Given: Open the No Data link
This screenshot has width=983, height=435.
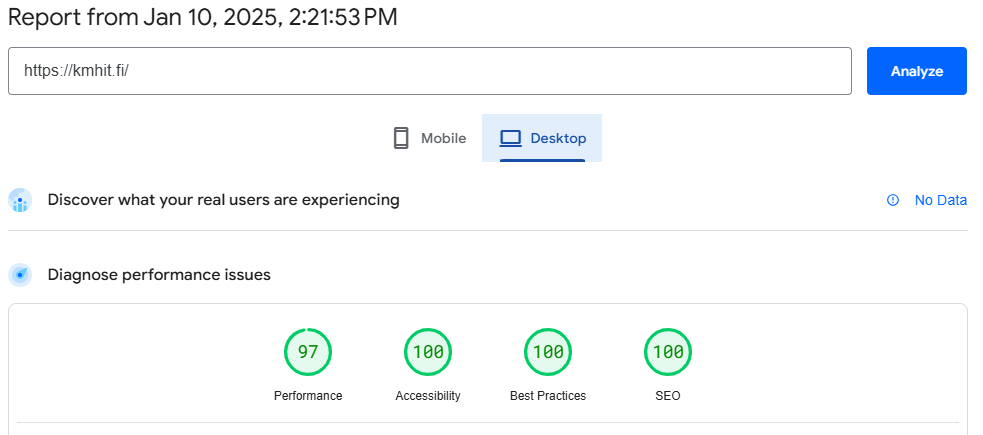Looking at the screenshot, I should coord(940,200).
